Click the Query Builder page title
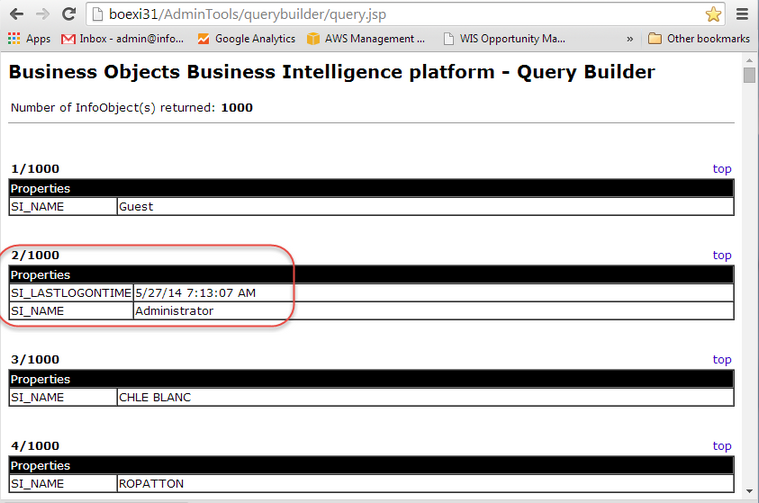Image resolution: width=759 pixels, height=503 pixels. pyautogui.click(x=332, y=72)
